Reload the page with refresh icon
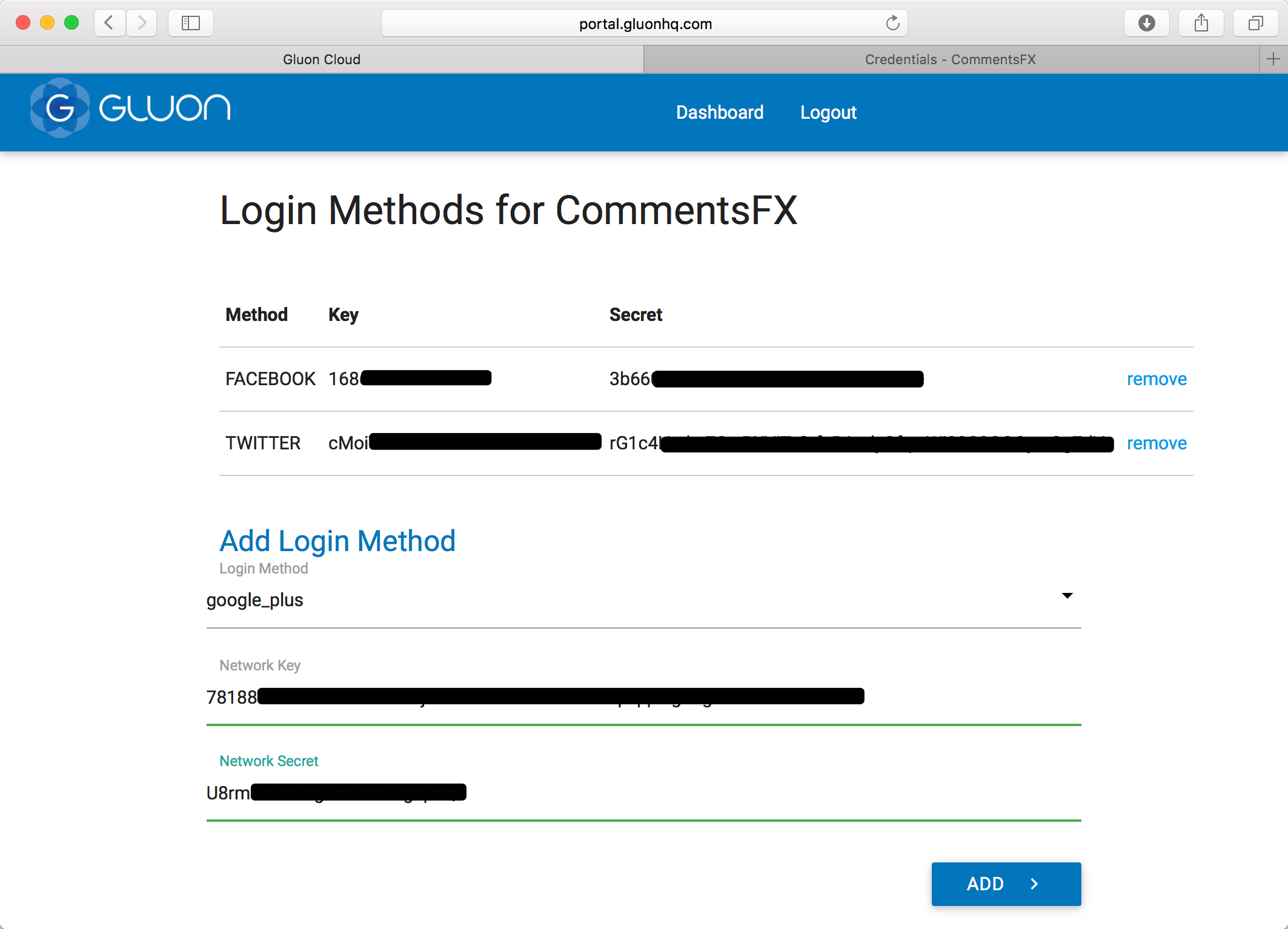Image resolution: width=1288 pixels, height=929 pixels. click(x=892, y=23)
